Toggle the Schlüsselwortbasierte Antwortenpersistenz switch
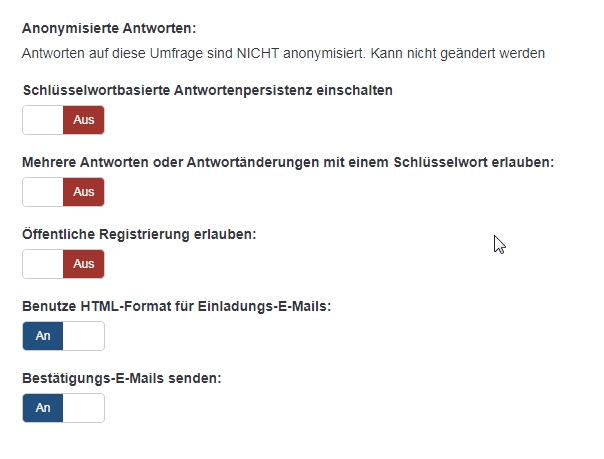604x459 pixels. click(63, 120)
